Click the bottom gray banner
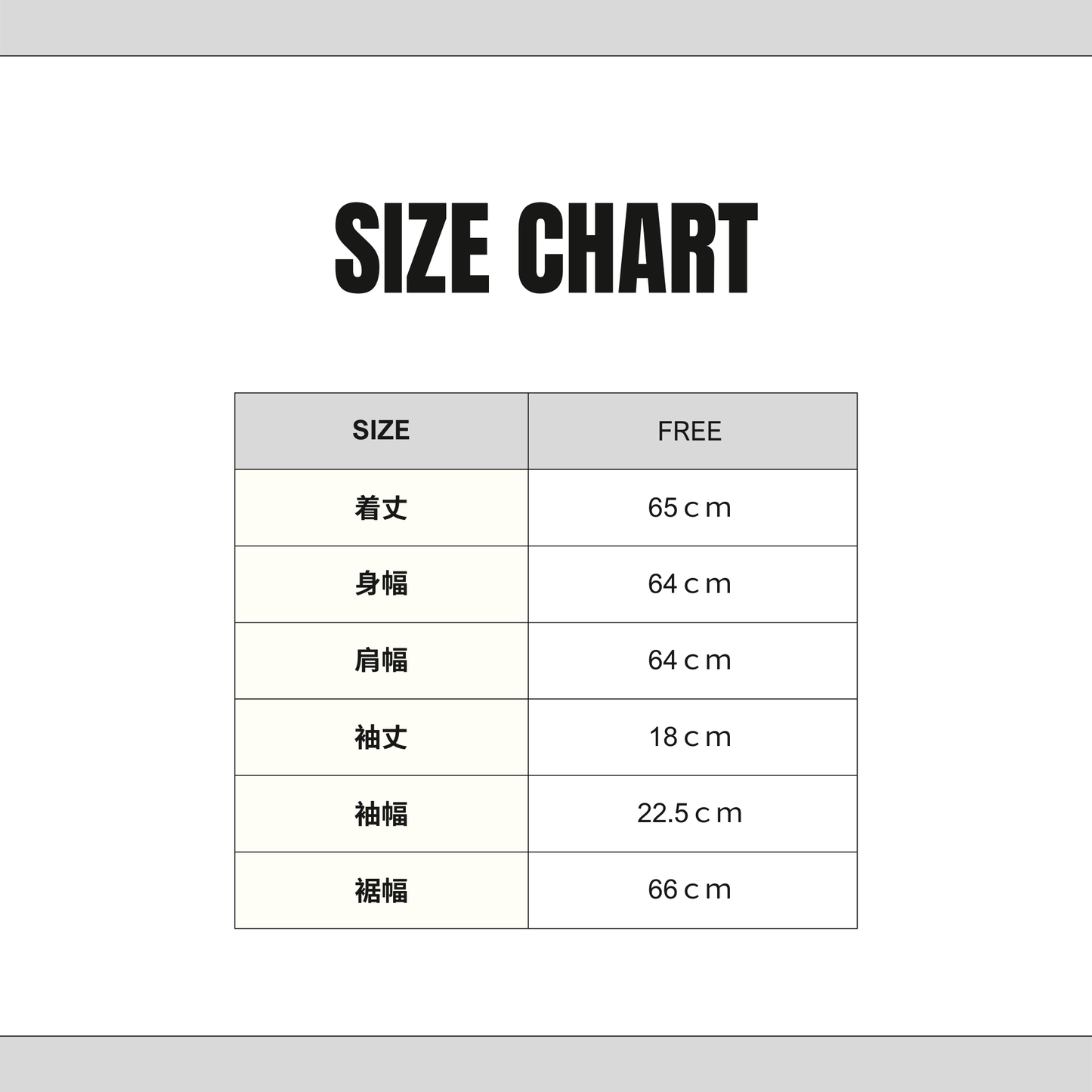This screenshot has width=1092, height=1092. pyautogui.click(x=546, y=1064)
